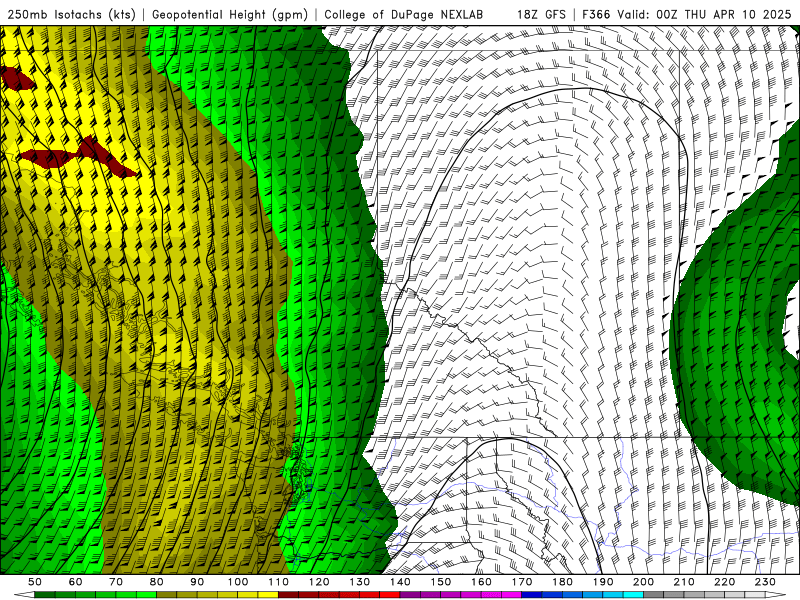The width and height of the screenshot is (800, 600).
Task: Click the "250mb Isotachs (kts)" title text
Action: point(71,14)
